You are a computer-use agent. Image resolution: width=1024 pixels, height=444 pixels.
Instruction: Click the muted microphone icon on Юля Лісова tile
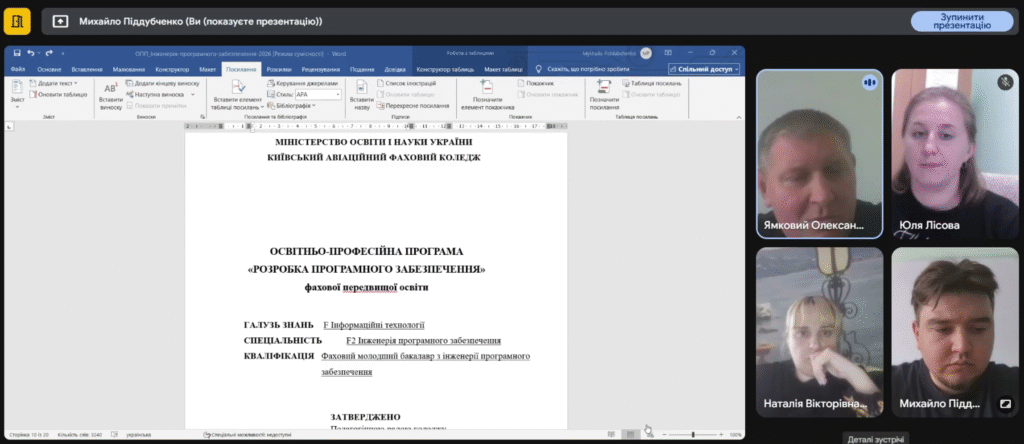[x=1005, y=82]
